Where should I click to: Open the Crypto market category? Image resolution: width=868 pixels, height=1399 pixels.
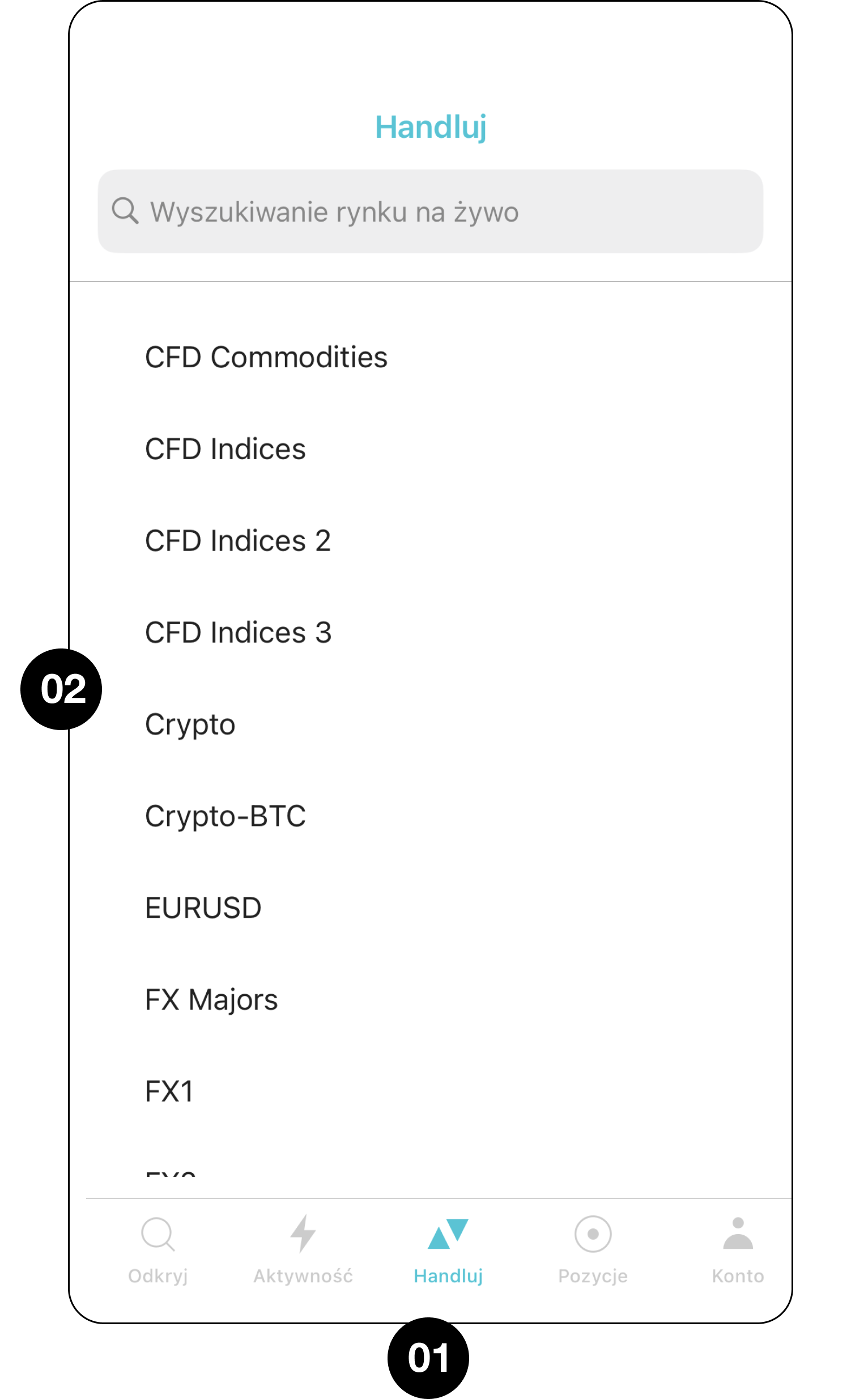(x=190, y=725)
